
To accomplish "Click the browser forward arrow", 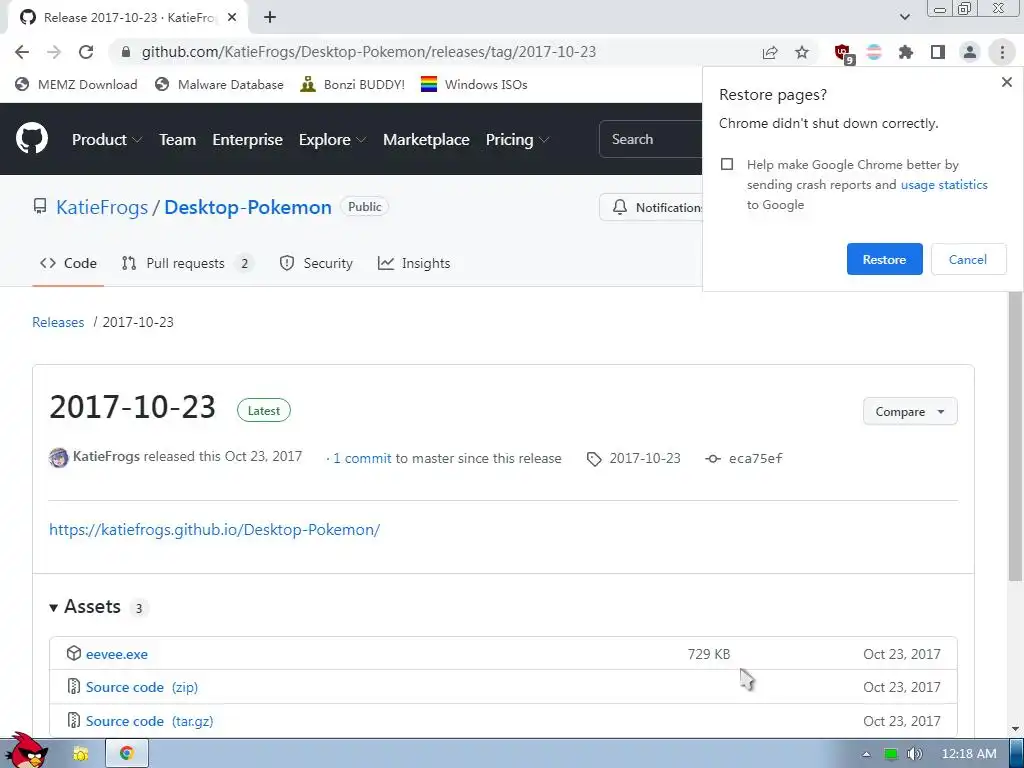I will pos(54,52).
